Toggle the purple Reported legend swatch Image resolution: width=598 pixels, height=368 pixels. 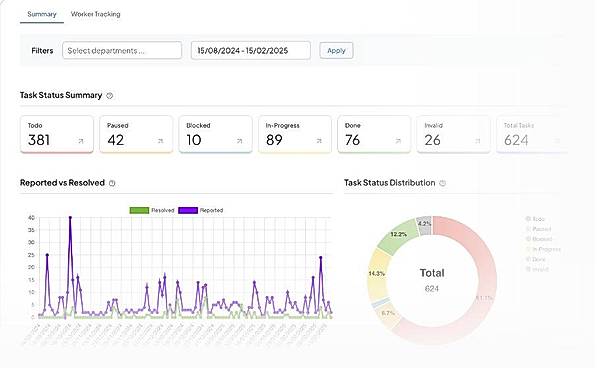(x=188, y=211)
